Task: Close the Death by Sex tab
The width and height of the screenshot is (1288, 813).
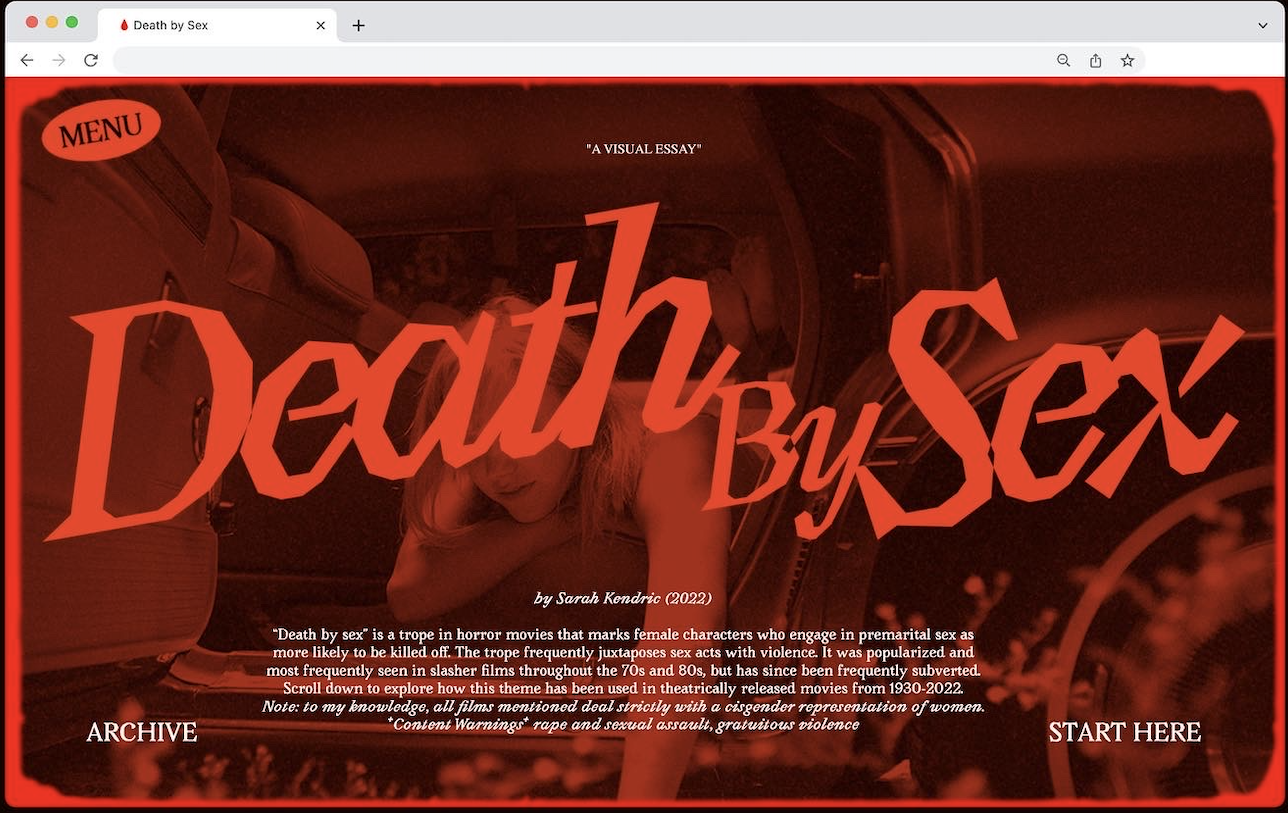Action: click(x=321, y=25)
